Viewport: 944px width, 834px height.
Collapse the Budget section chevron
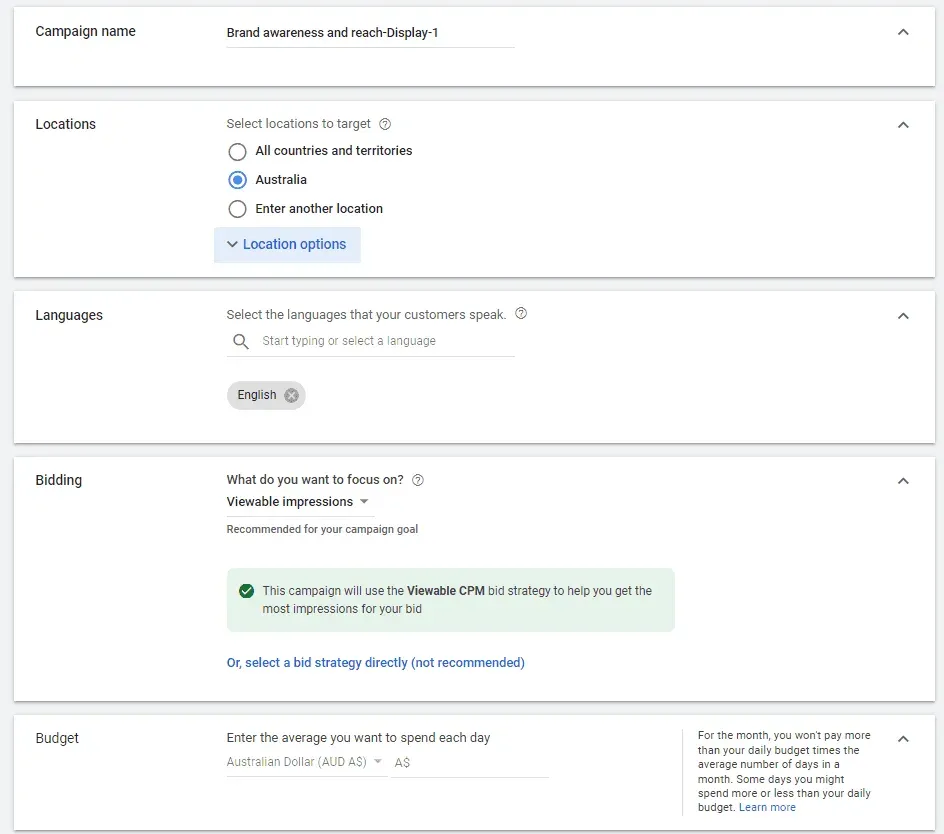(x=903, y=739)
